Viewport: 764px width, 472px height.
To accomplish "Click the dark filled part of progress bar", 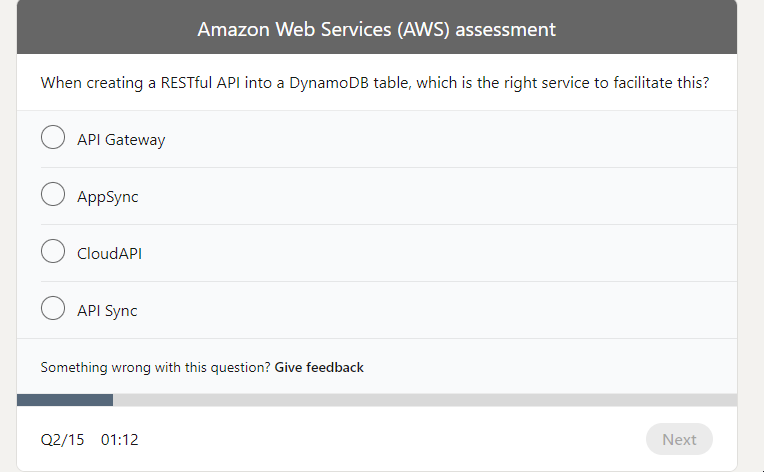I will (x=65, y=400).
